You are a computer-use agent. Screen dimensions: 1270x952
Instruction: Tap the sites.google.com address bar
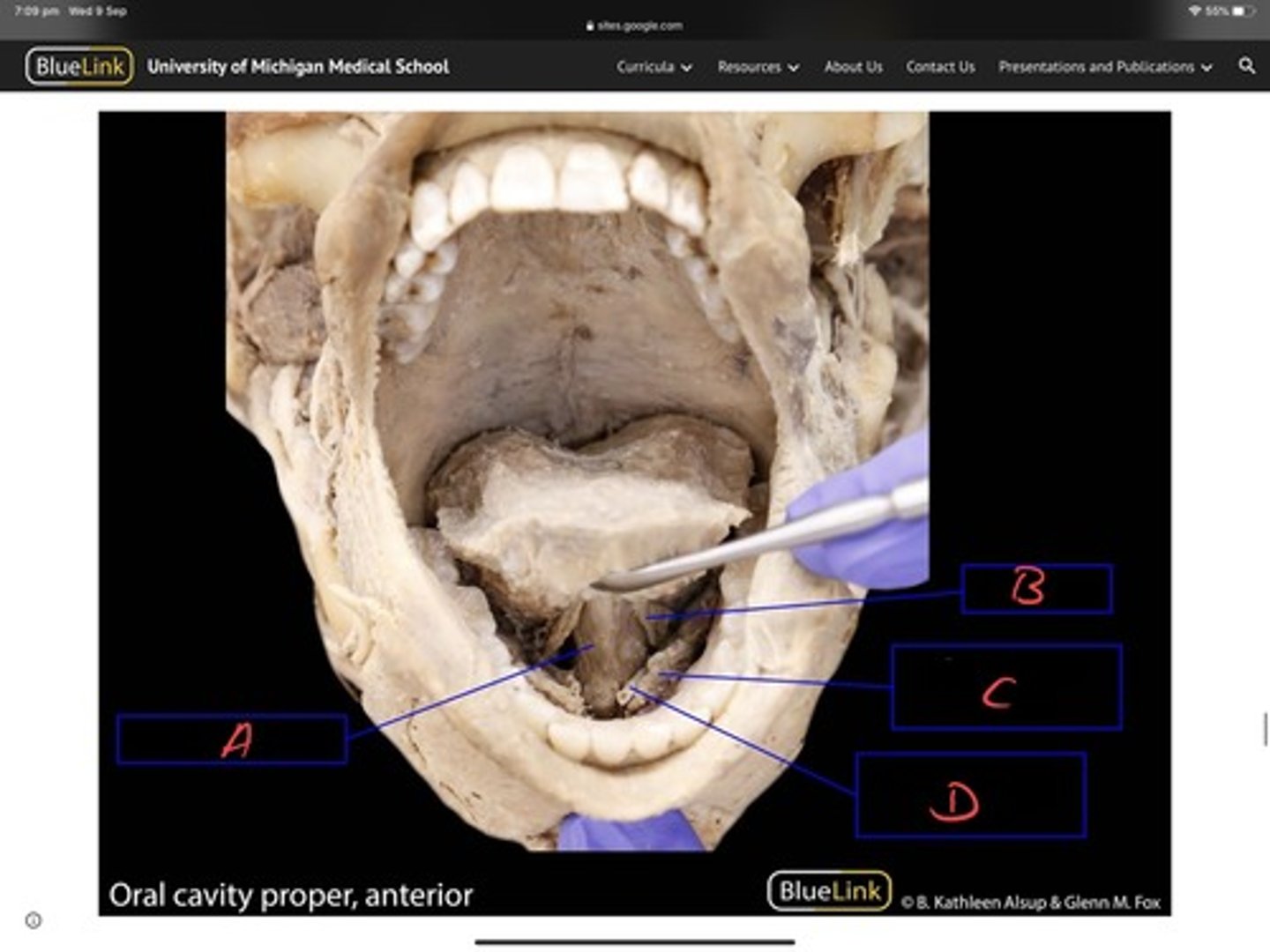(x=634, y=26)
